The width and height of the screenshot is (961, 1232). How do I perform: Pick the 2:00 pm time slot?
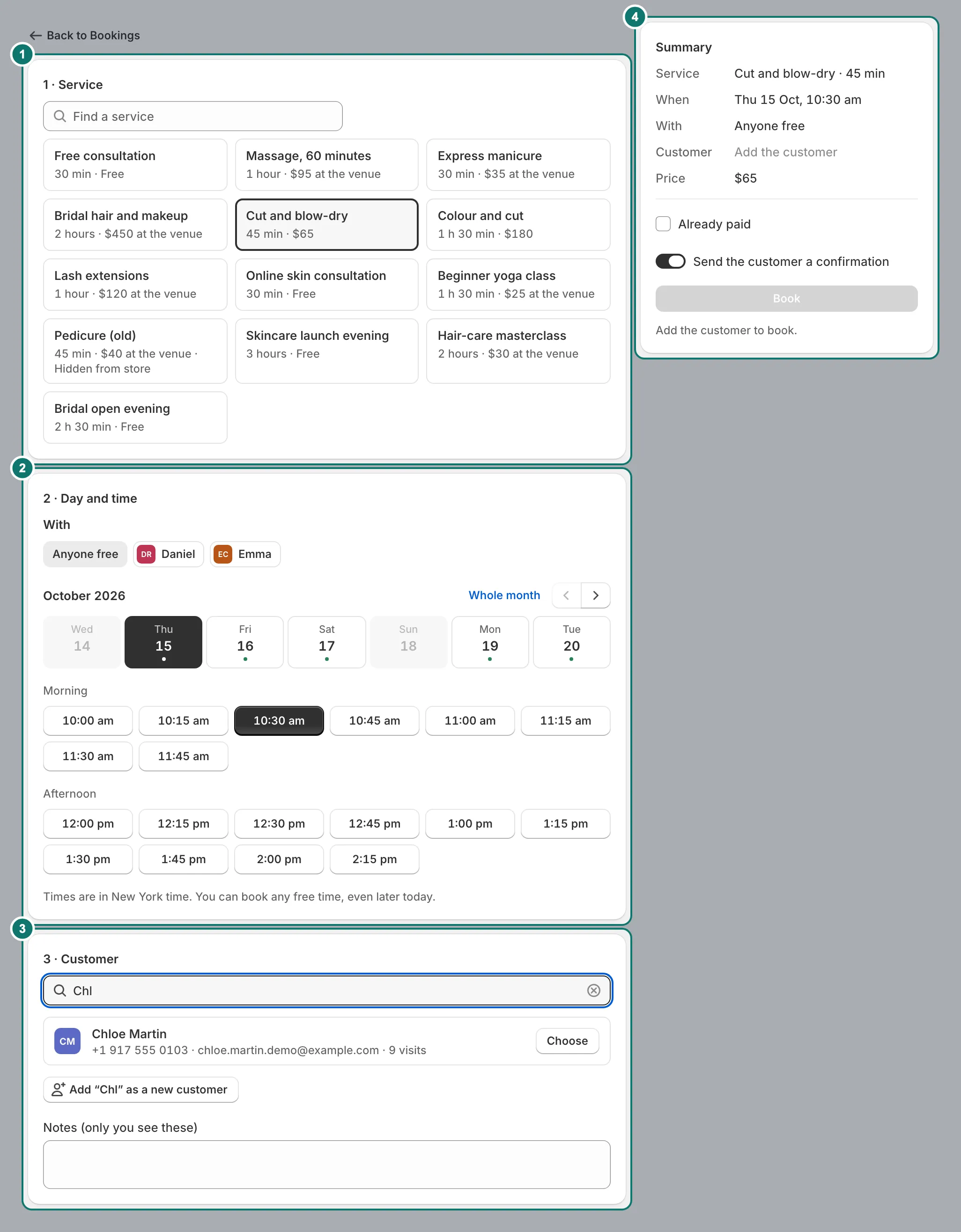279,859
